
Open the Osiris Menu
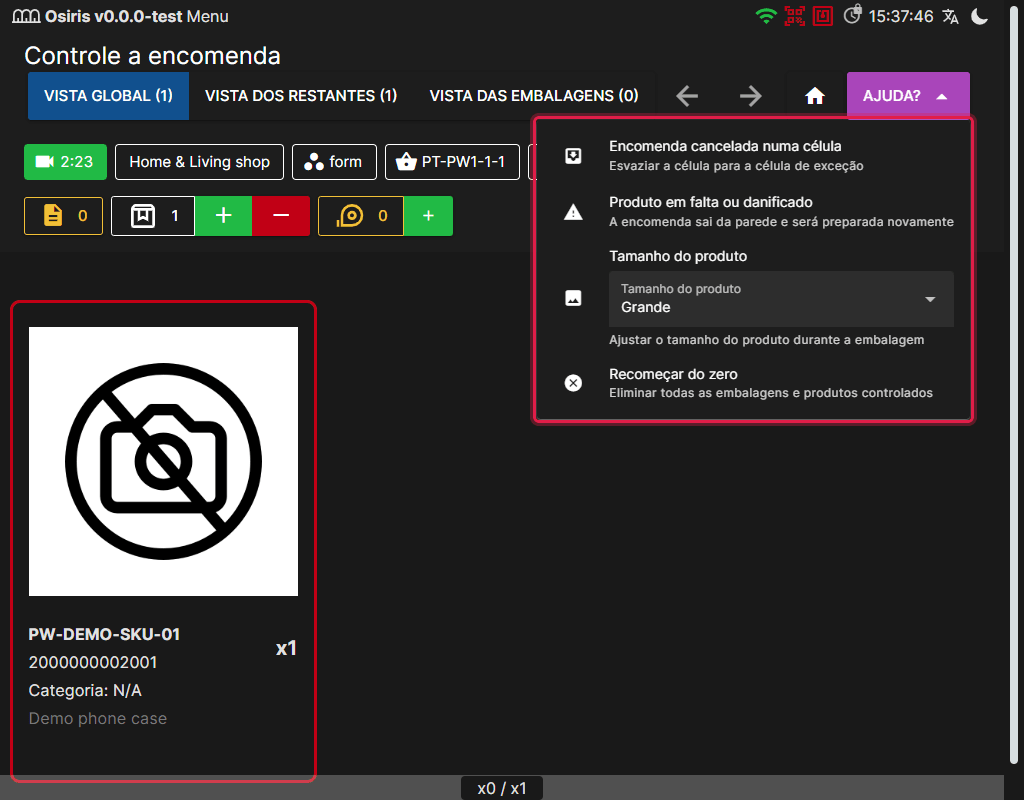(x=208, y=16)
